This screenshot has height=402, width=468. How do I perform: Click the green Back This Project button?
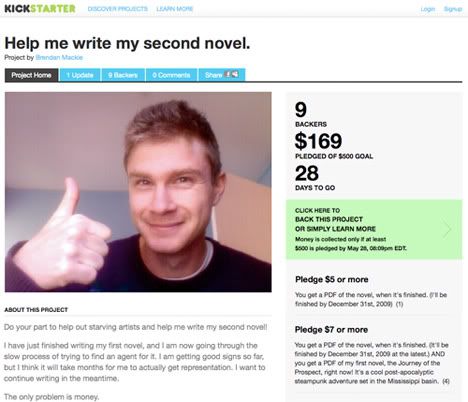374,229
